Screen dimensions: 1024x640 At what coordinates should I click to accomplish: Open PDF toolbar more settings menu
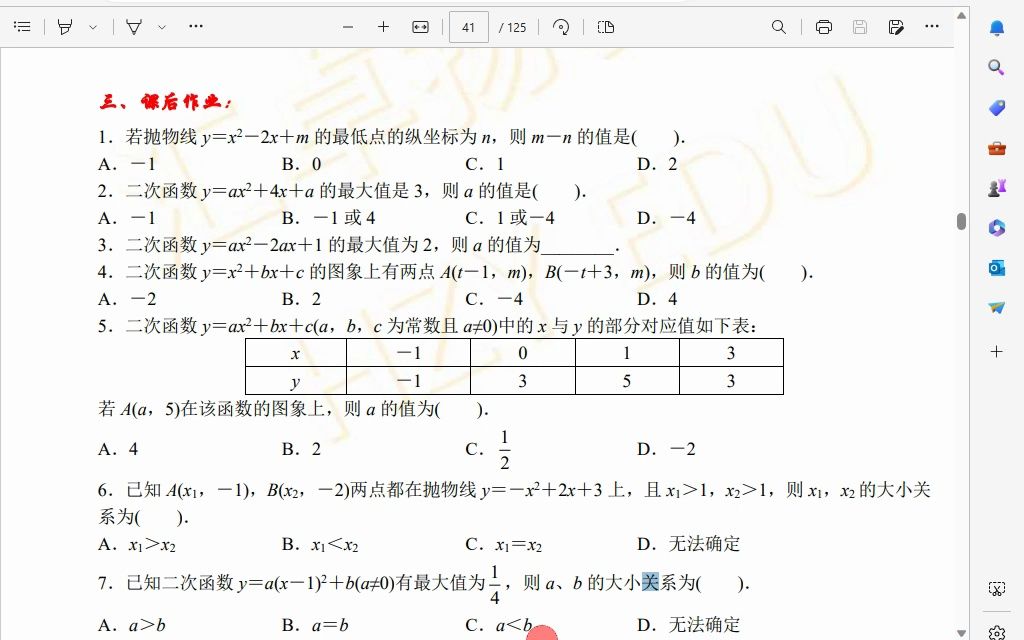pos(931,27)
